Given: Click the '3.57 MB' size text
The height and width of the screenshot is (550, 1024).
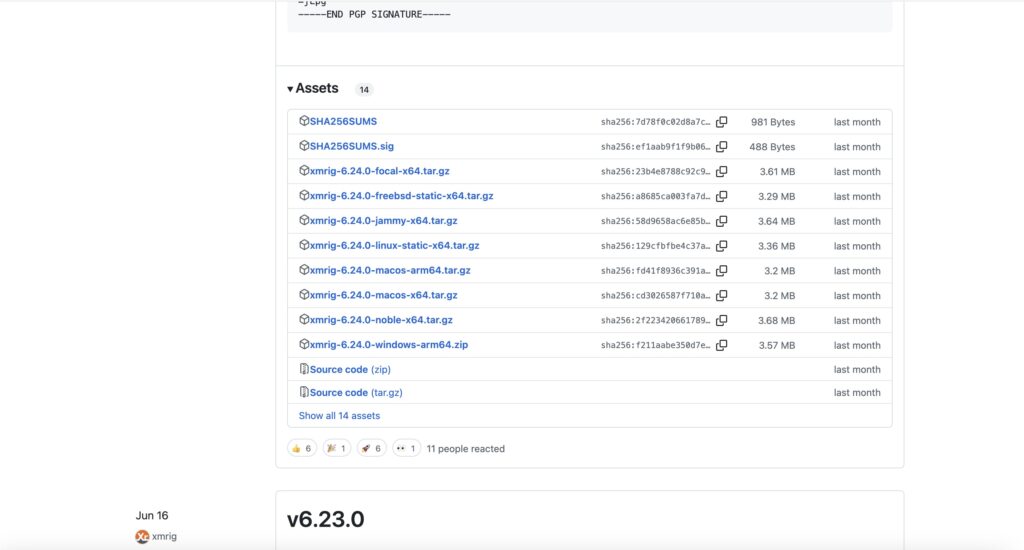Looking at the screenshot, I should [776, 346].
